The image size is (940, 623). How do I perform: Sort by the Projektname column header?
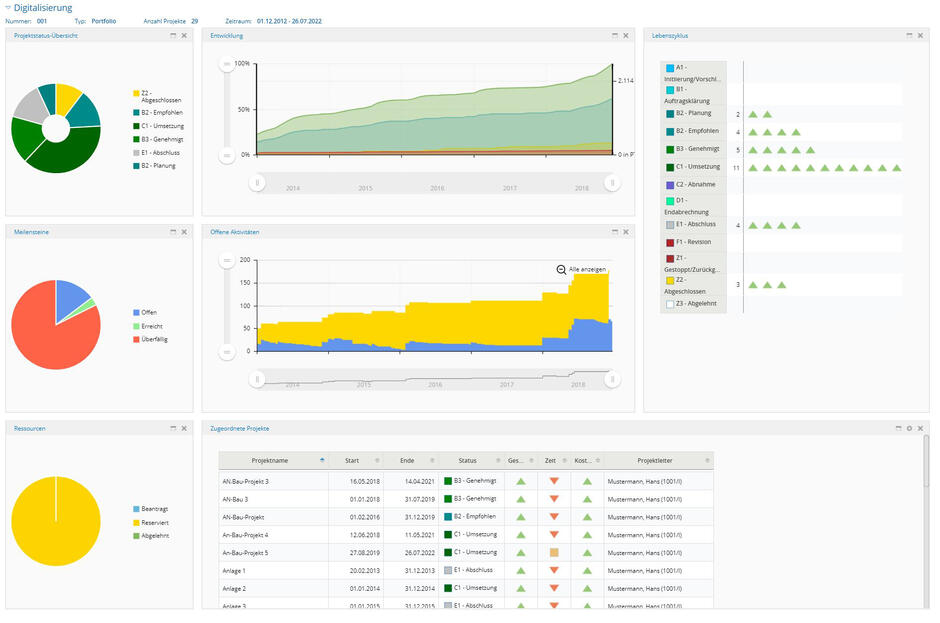(270, 461)
